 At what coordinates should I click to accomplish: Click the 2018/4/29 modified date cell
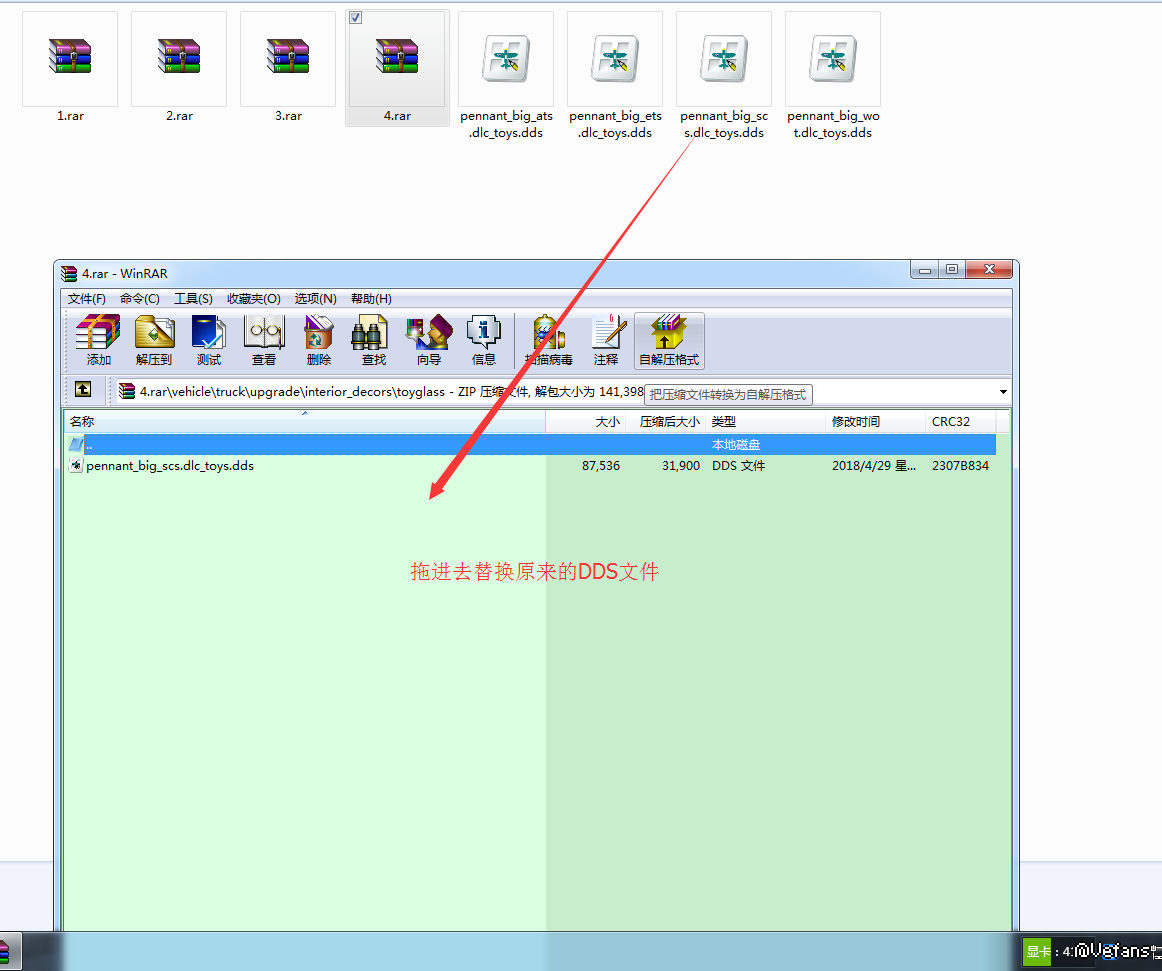tap(874, 465)
